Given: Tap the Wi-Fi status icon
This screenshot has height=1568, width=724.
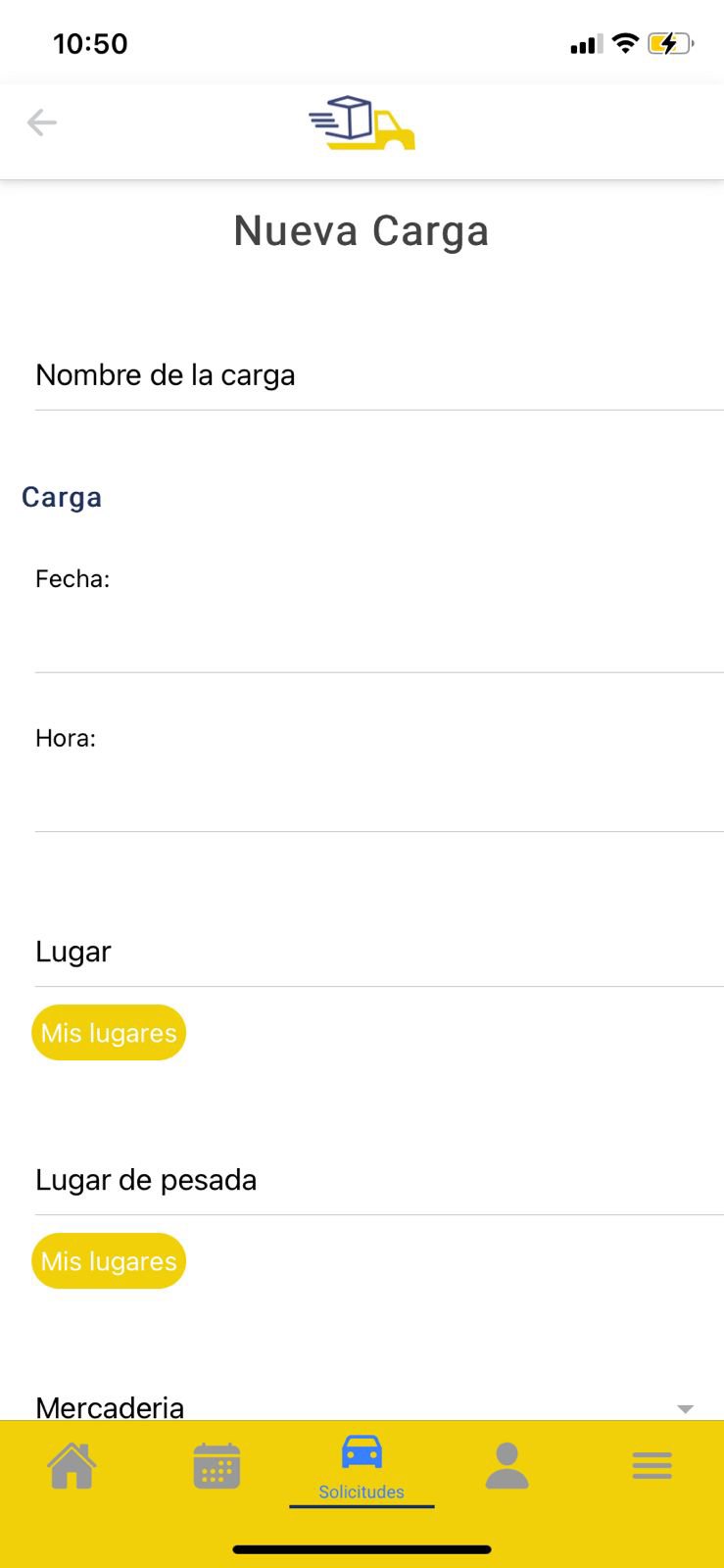Looking at the screenshot, I should coord(625,43).
